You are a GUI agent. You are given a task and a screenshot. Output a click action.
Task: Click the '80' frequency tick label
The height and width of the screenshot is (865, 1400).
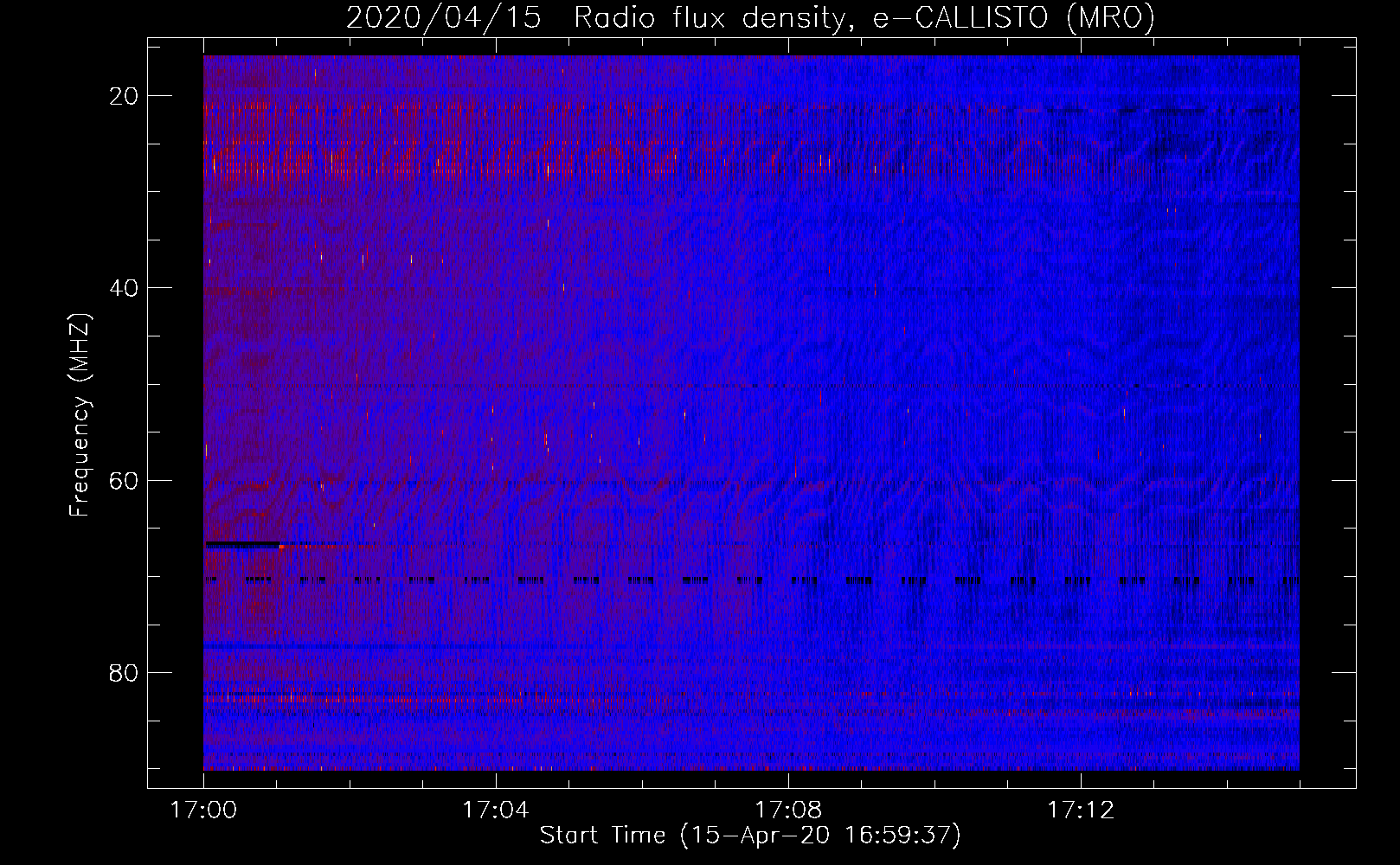click(124, 672)
